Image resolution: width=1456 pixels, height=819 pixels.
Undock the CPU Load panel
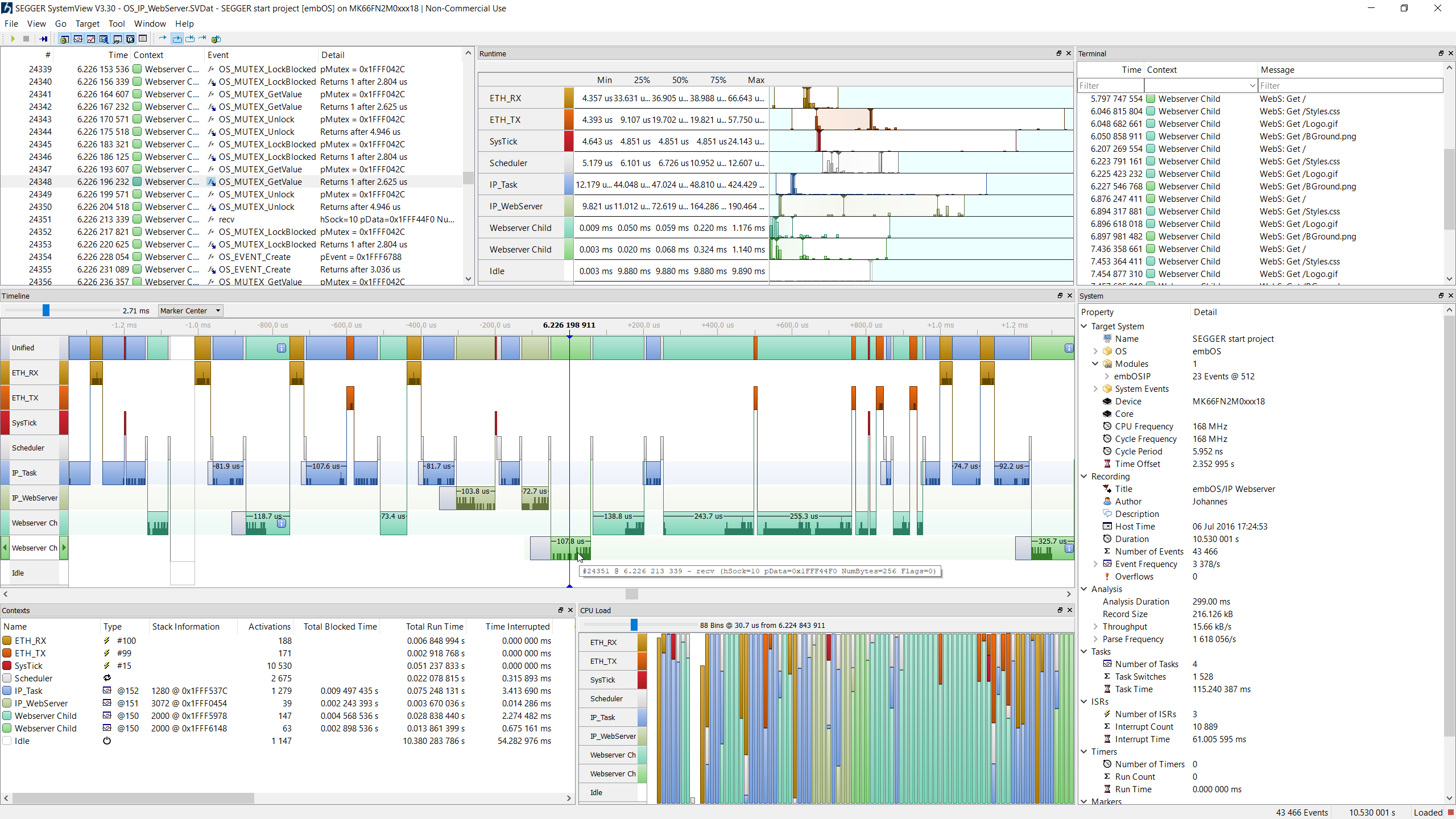(x=1060, y=610)
